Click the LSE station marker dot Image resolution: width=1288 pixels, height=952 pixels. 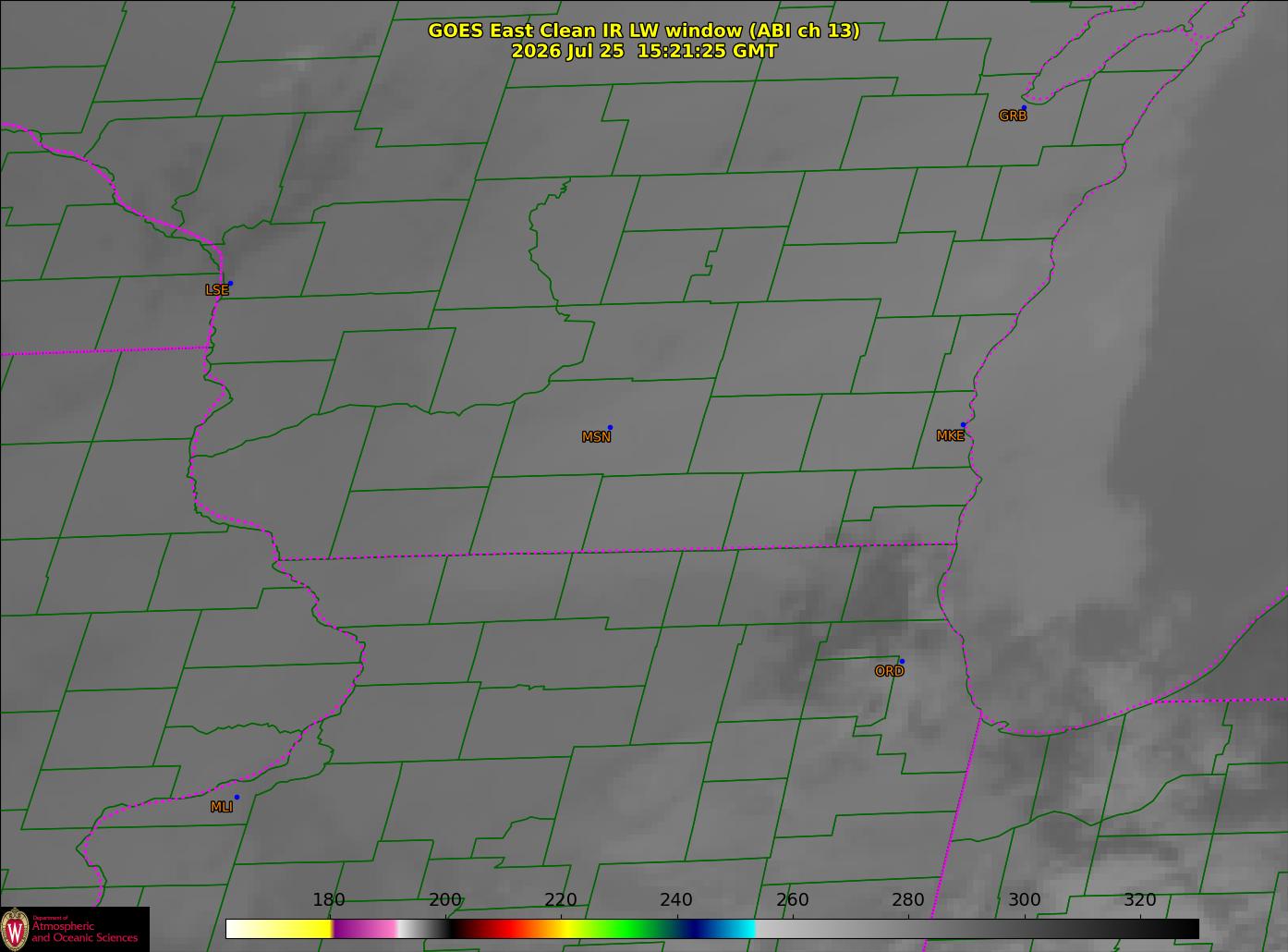tap(230, 283)
